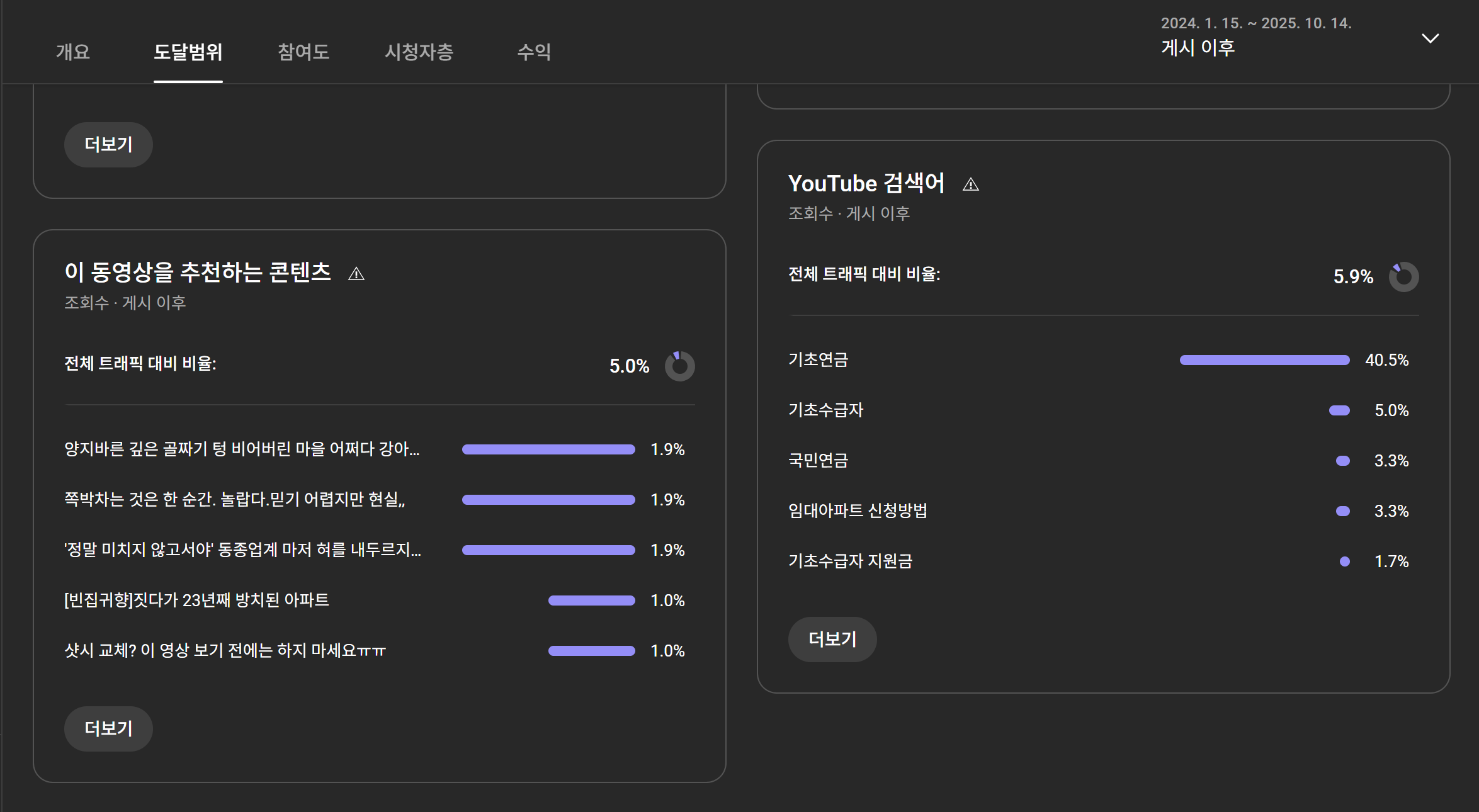
Task: Open video 샷시 교체? 이 영상 보기 전에는
Action: coord(225,651)
